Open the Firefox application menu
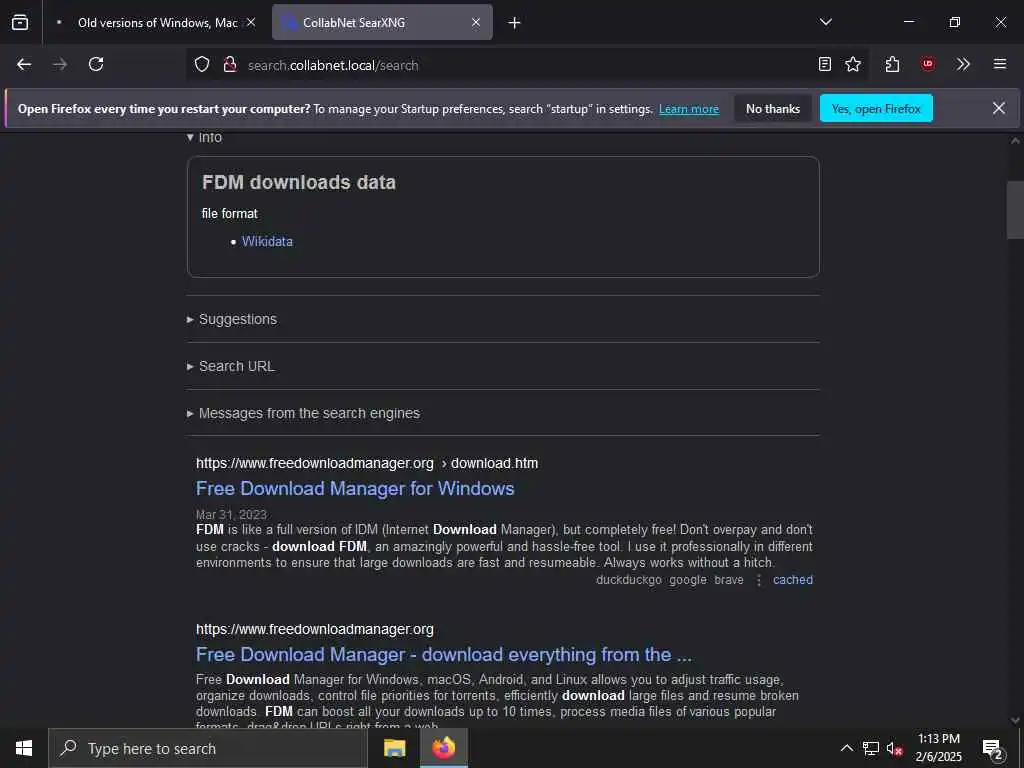 (999, 64)
